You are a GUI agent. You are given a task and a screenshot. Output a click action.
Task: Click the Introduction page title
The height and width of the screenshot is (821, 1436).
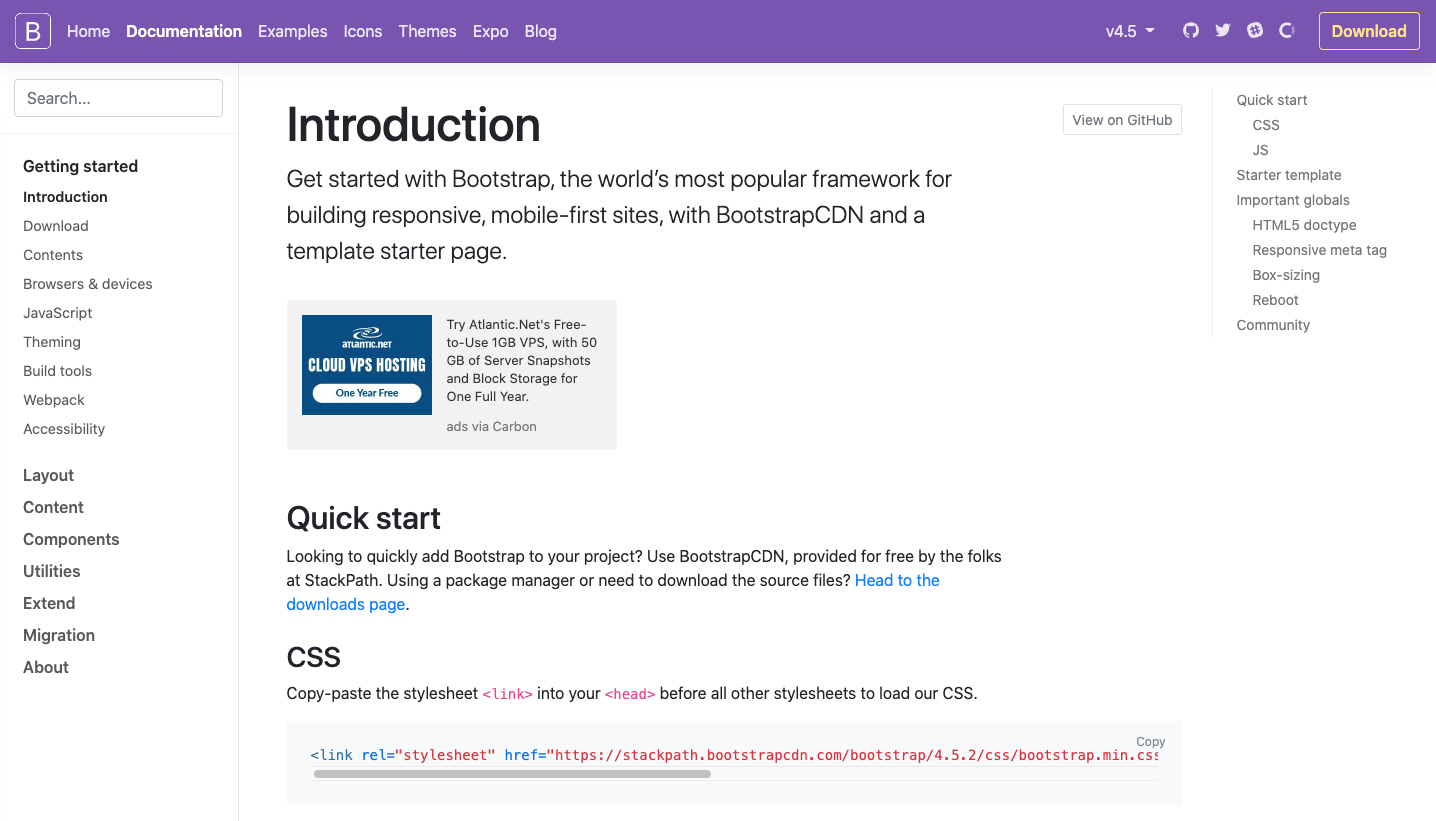[413, 125]
